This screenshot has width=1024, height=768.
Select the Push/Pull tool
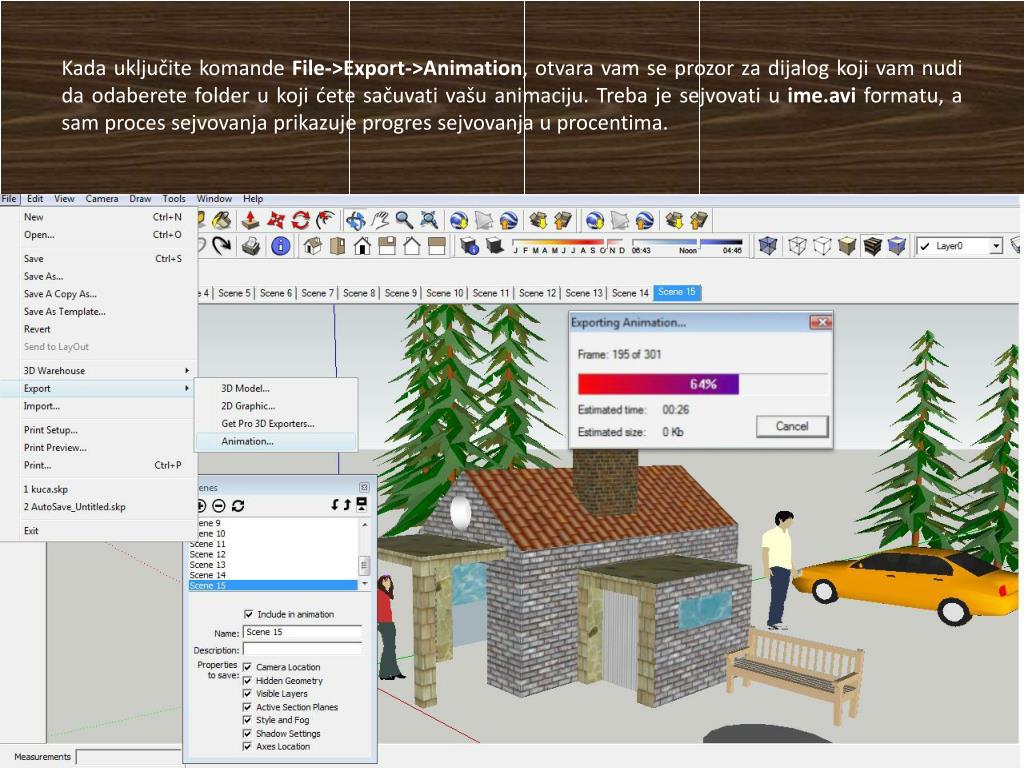point(250,221)
